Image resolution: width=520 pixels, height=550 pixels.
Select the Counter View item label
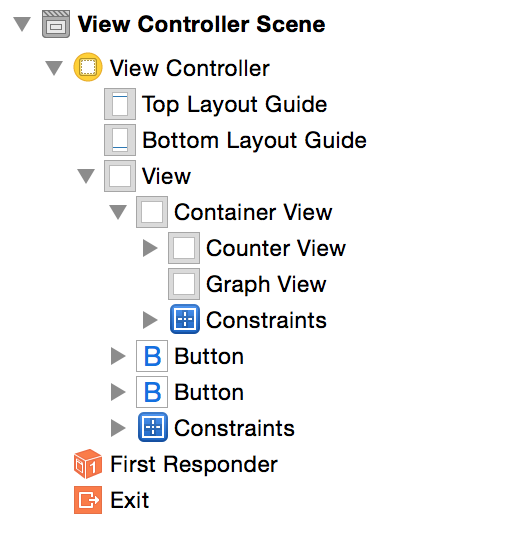click(276, 248)
